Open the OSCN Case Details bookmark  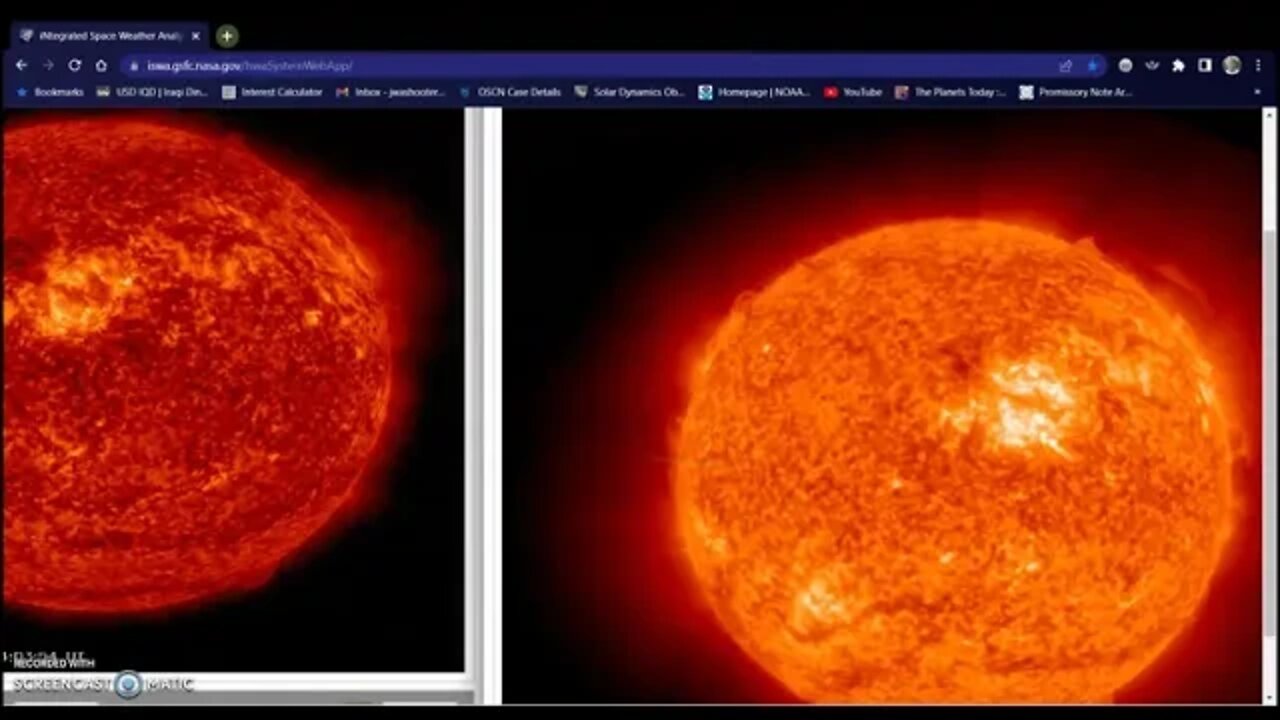pyautogui.click(x=510, y=92)
